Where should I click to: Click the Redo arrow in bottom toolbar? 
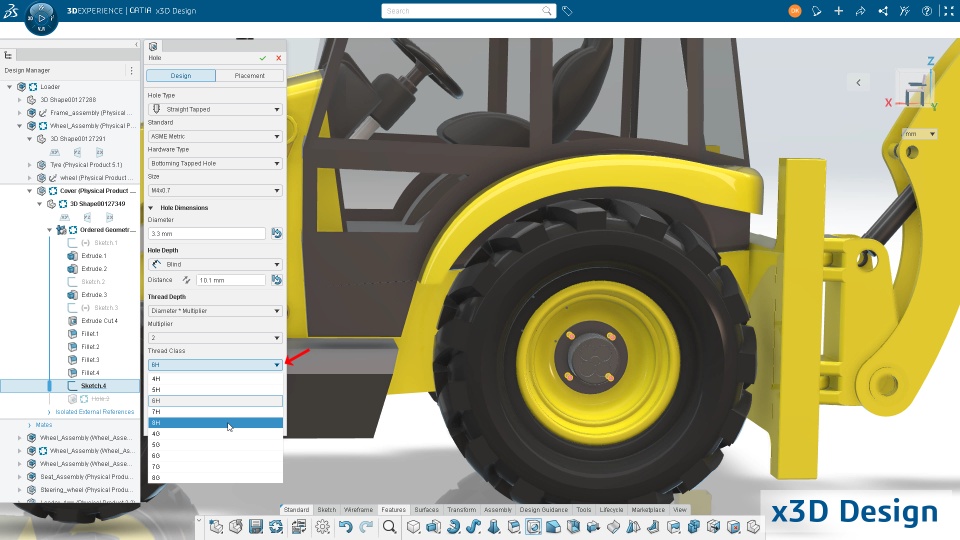pyautogui.click(x=366, y=527)
